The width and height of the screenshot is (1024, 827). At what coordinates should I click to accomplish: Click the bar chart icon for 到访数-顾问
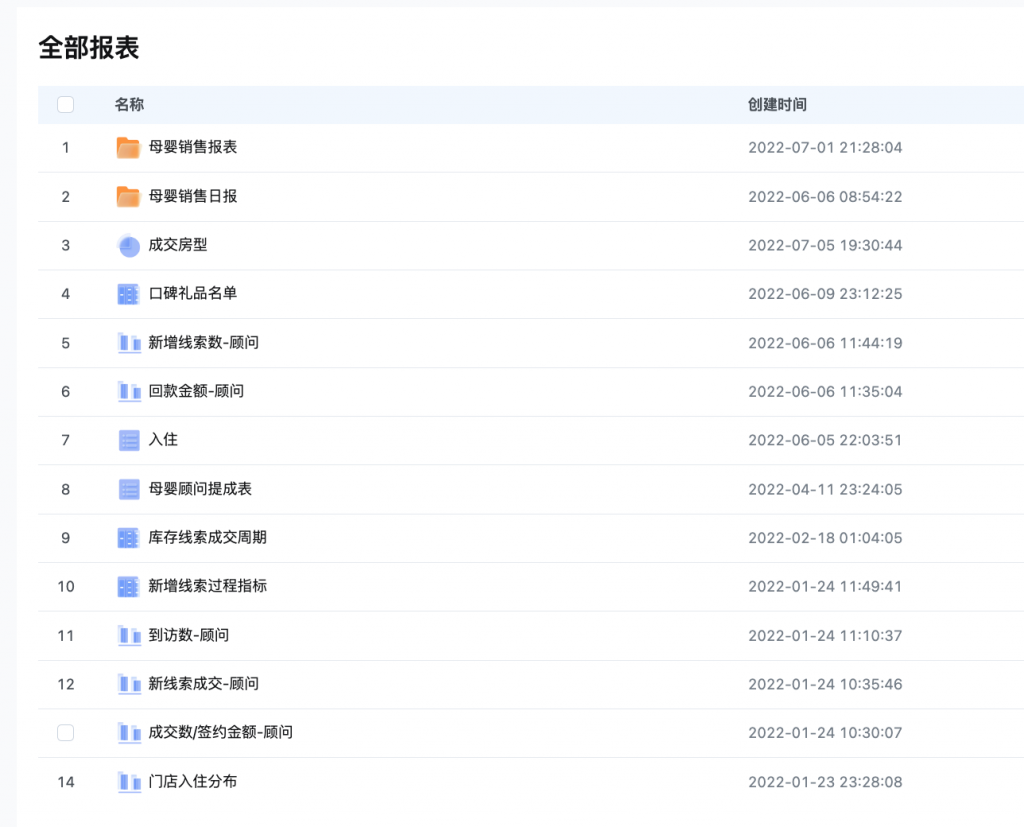click(x=128, y=635)
